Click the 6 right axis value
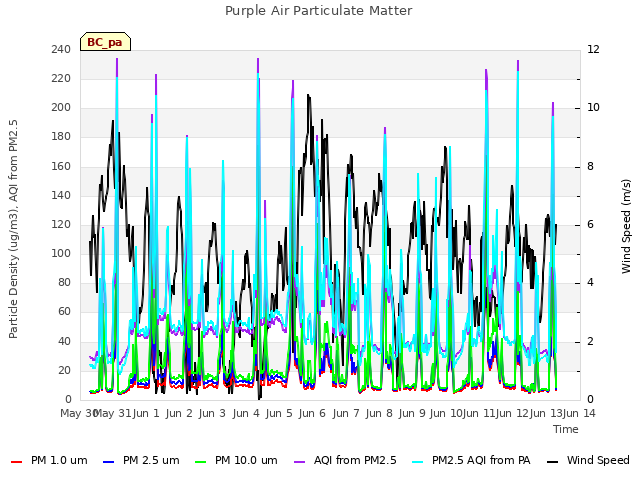This screenshot has height=480, width=640. coord(590,224)
